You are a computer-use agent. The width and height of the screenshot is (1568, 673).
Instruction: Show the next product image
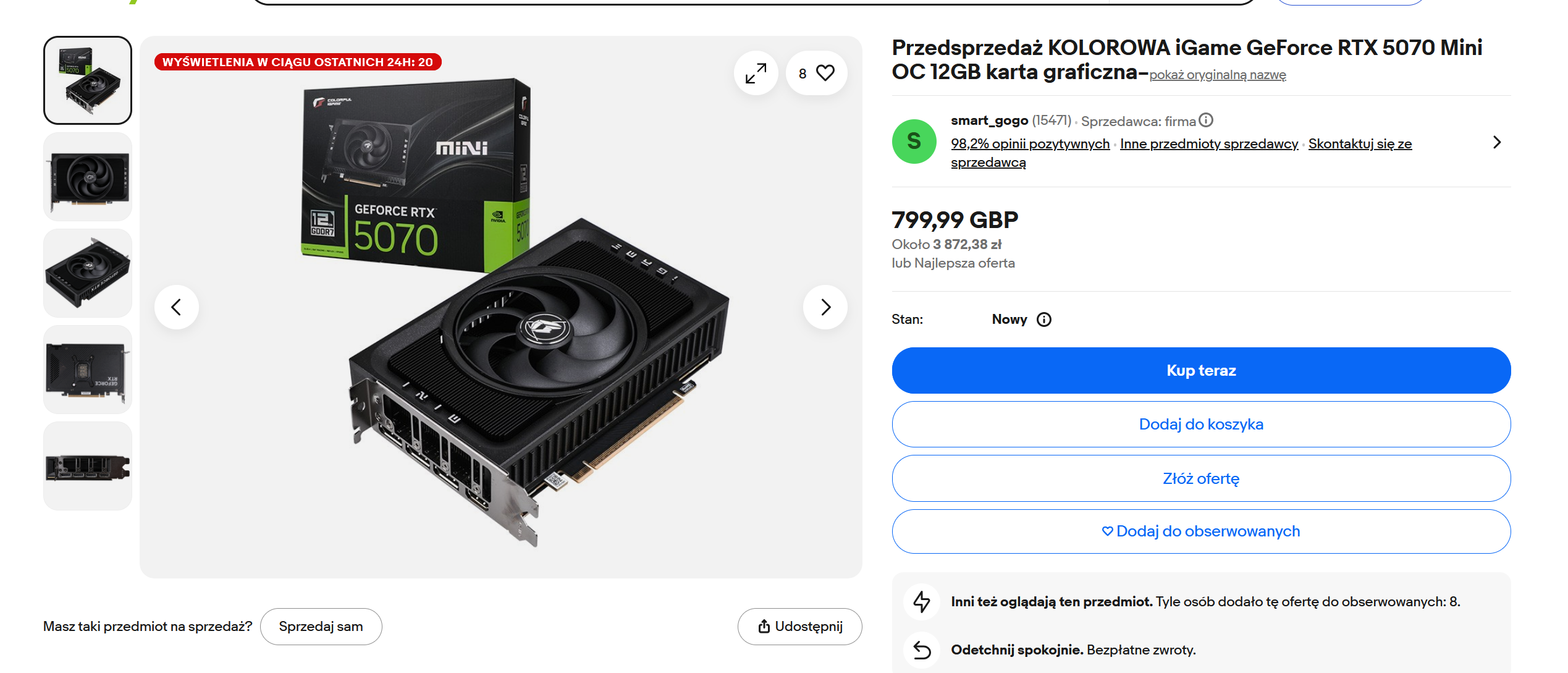click(x=825, y=307)
